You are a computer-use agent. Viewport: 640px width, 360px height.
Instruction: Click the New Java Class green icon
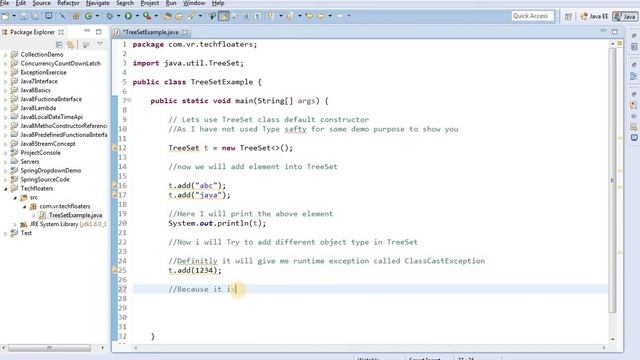[89, 16]
